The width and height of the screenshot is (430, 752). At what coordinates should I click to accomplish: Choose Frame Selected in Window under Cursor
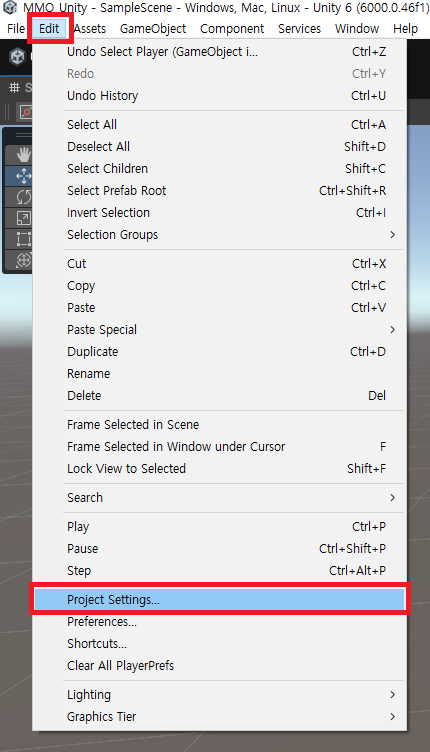pos(220,447)
